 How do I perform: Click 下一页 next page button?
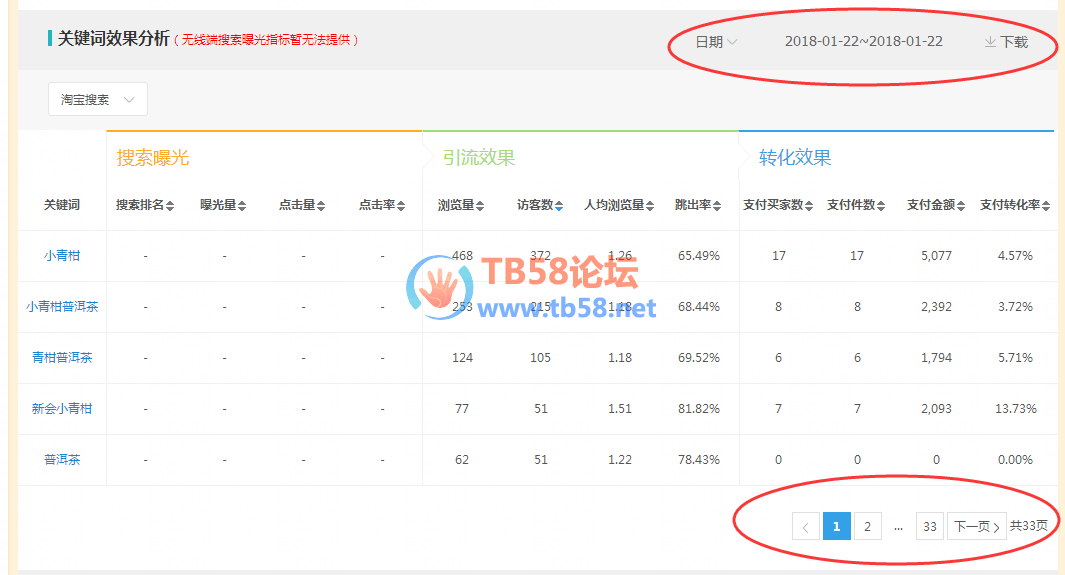[x=976, y=526]
